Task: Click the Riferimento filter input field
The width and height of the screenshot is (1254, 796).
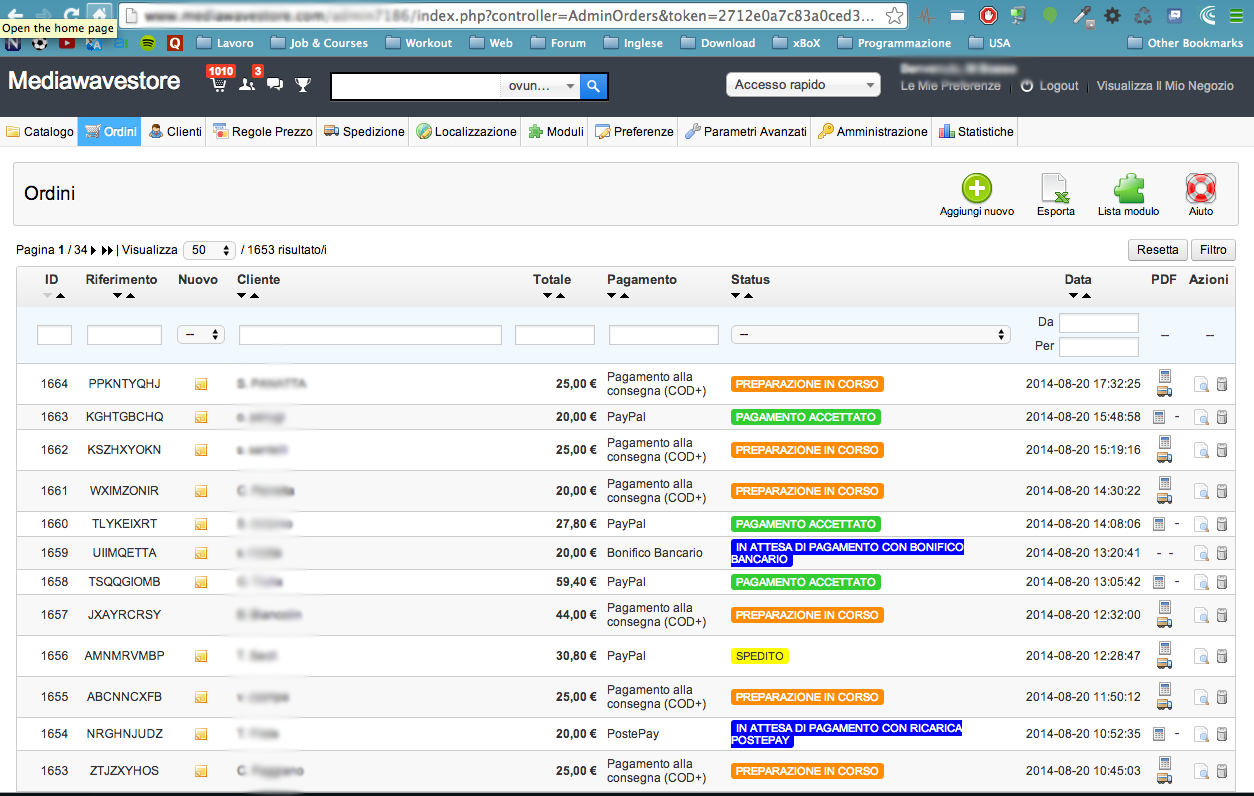Action: click(x=124, y=335)
